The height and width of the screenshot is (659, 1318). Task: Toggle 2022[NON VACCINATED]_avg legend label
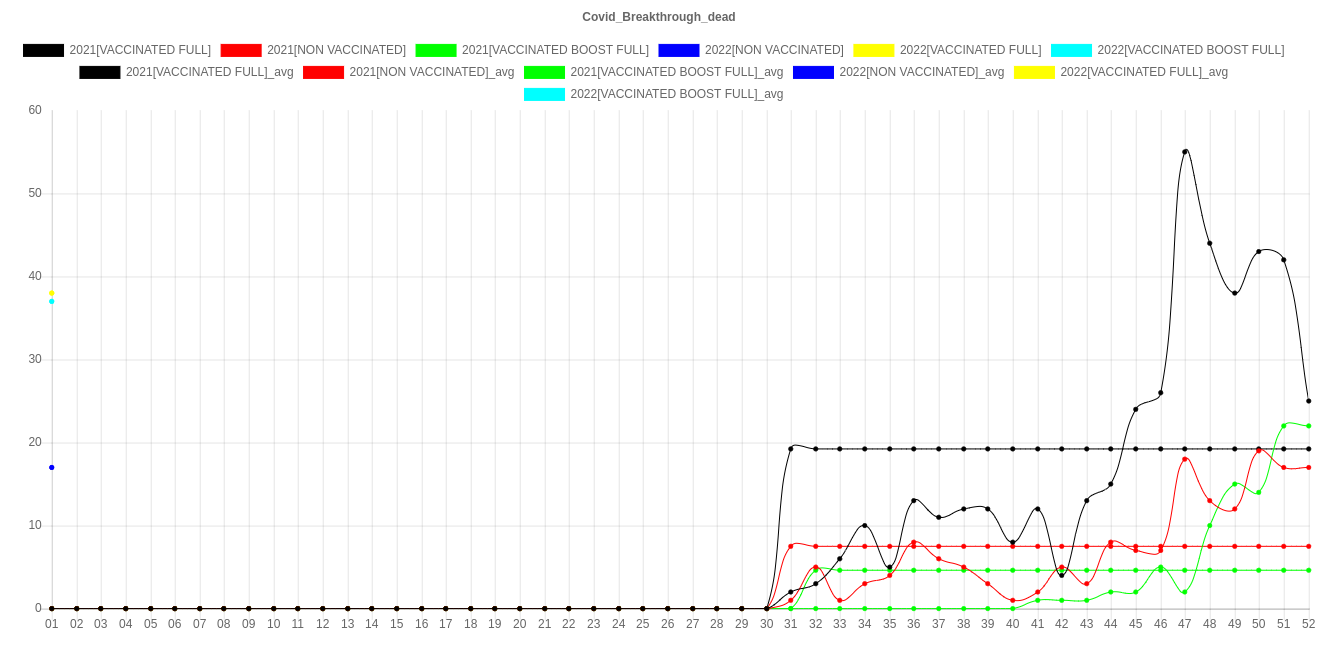(921, 72)
